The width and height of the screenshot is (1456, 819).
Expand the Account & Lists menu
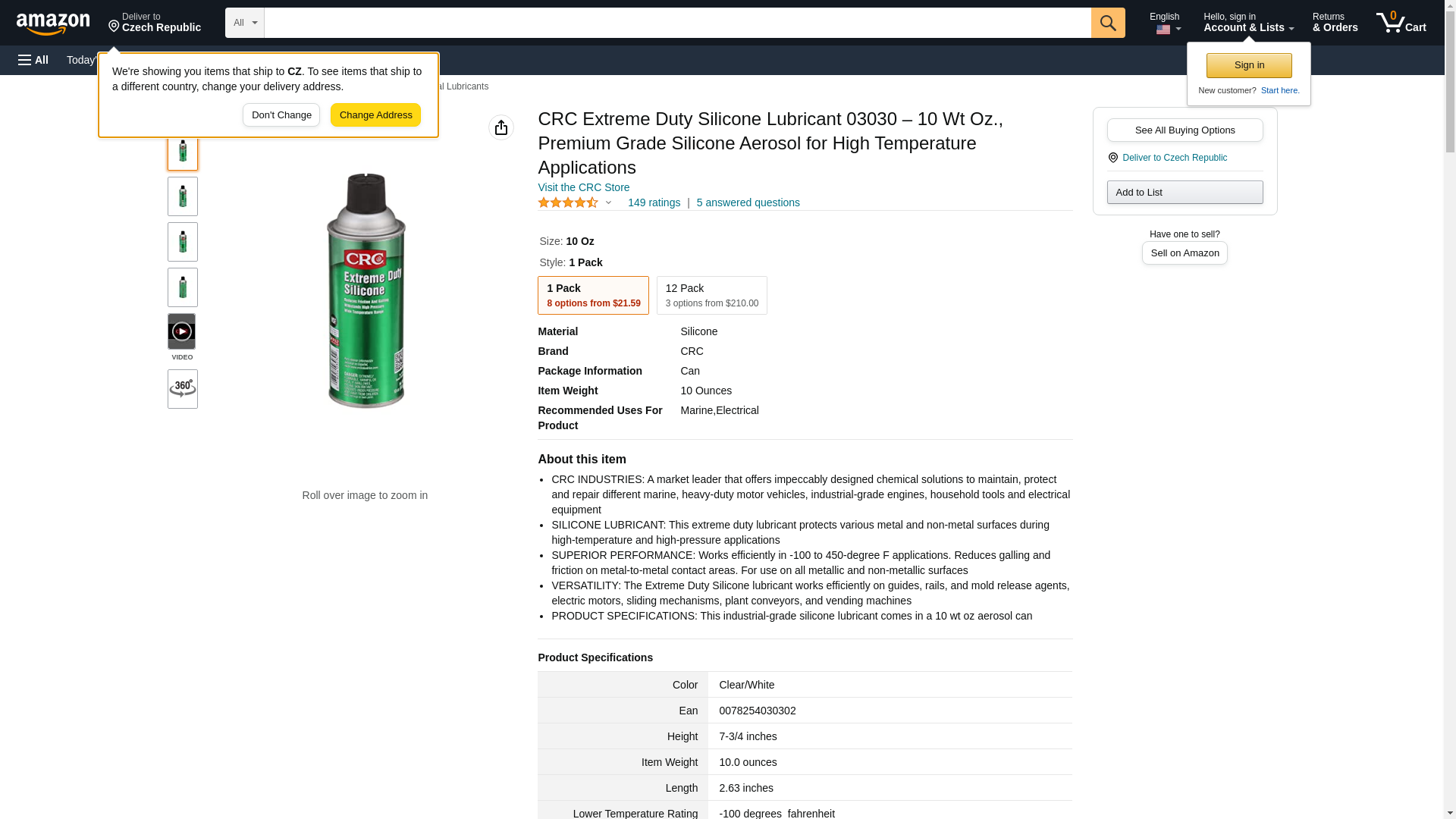1248,23
